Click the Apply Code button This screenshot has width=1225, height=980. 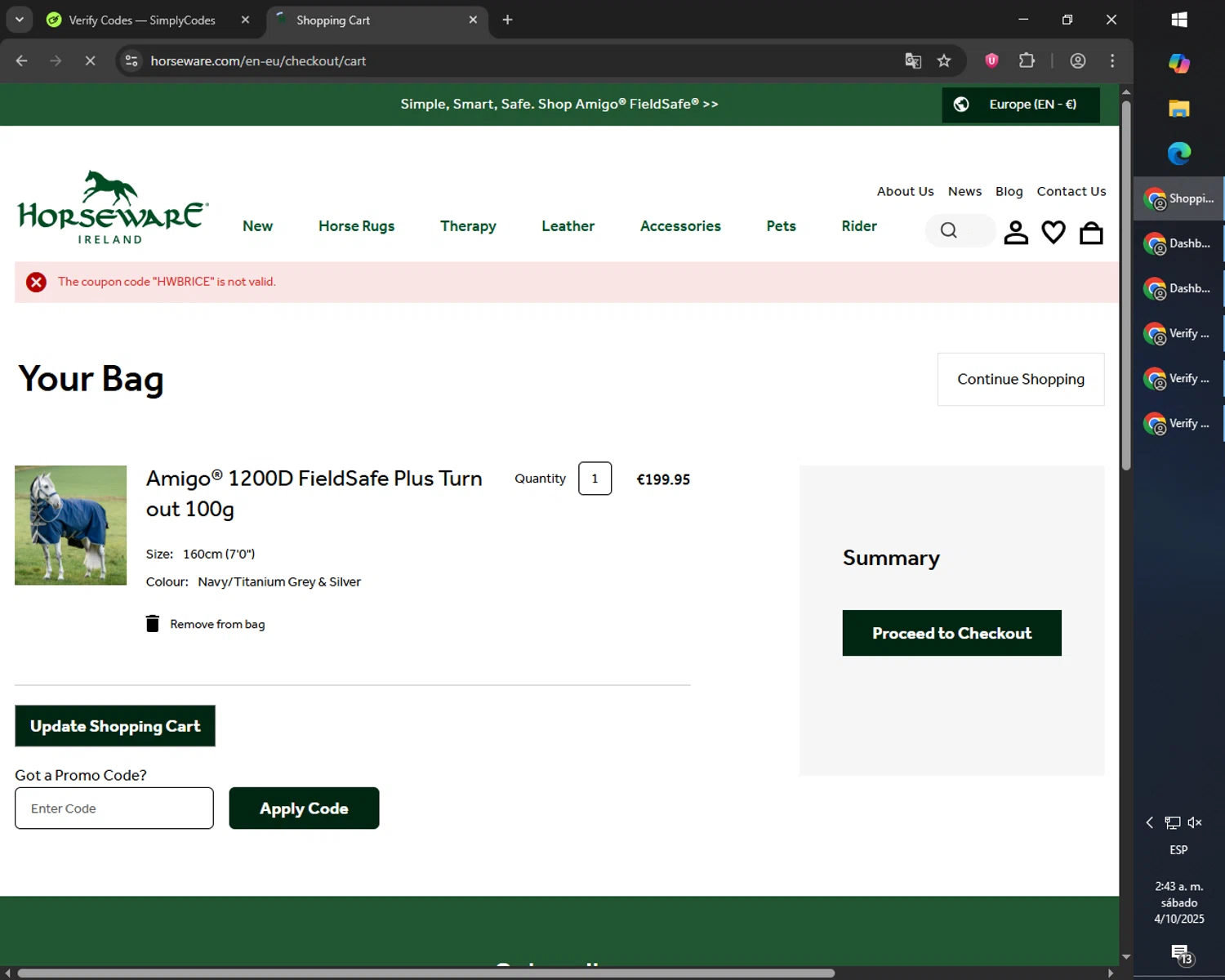click(304, 808)
